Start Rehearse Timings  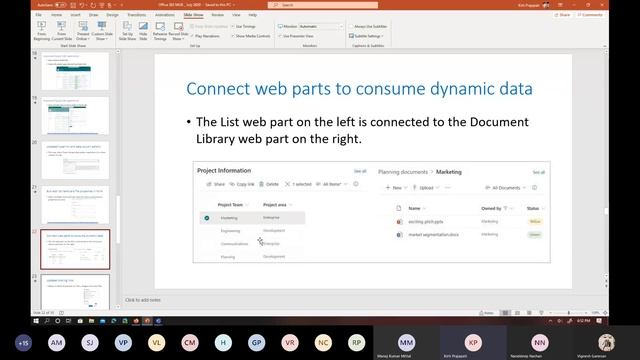pos(160,31)
